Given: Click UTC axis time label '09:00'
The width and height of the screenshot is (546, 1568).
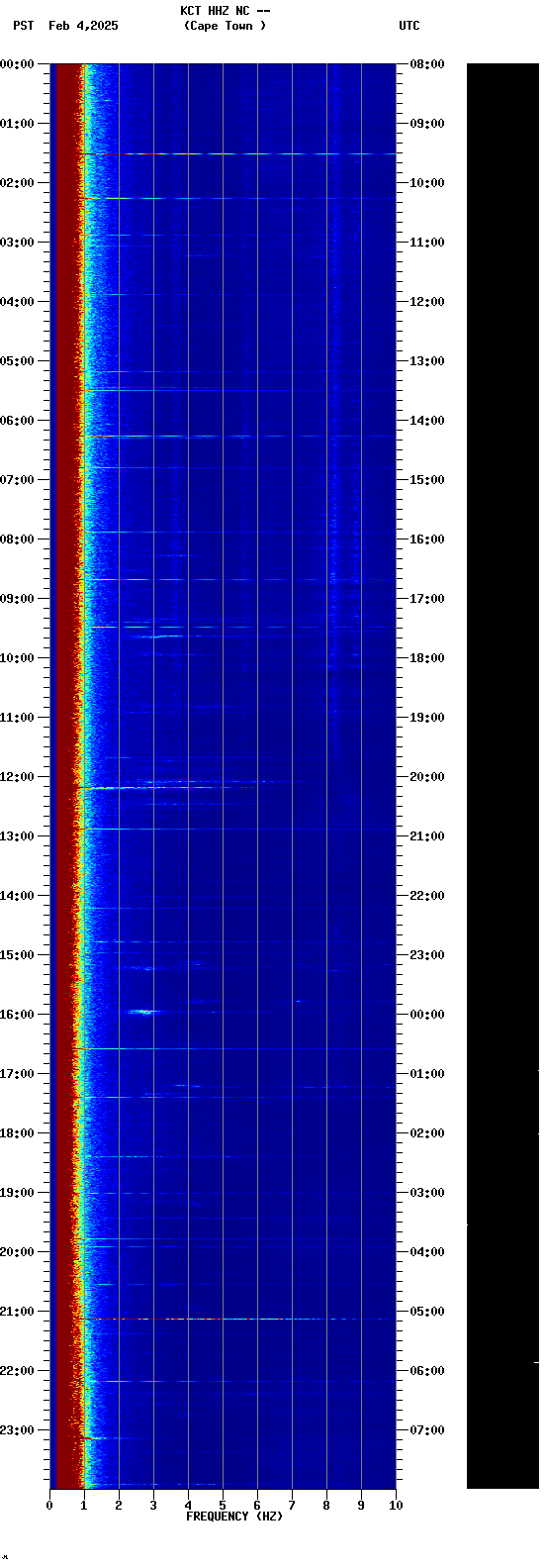Looking at the screenshot, I should (427, 124).
